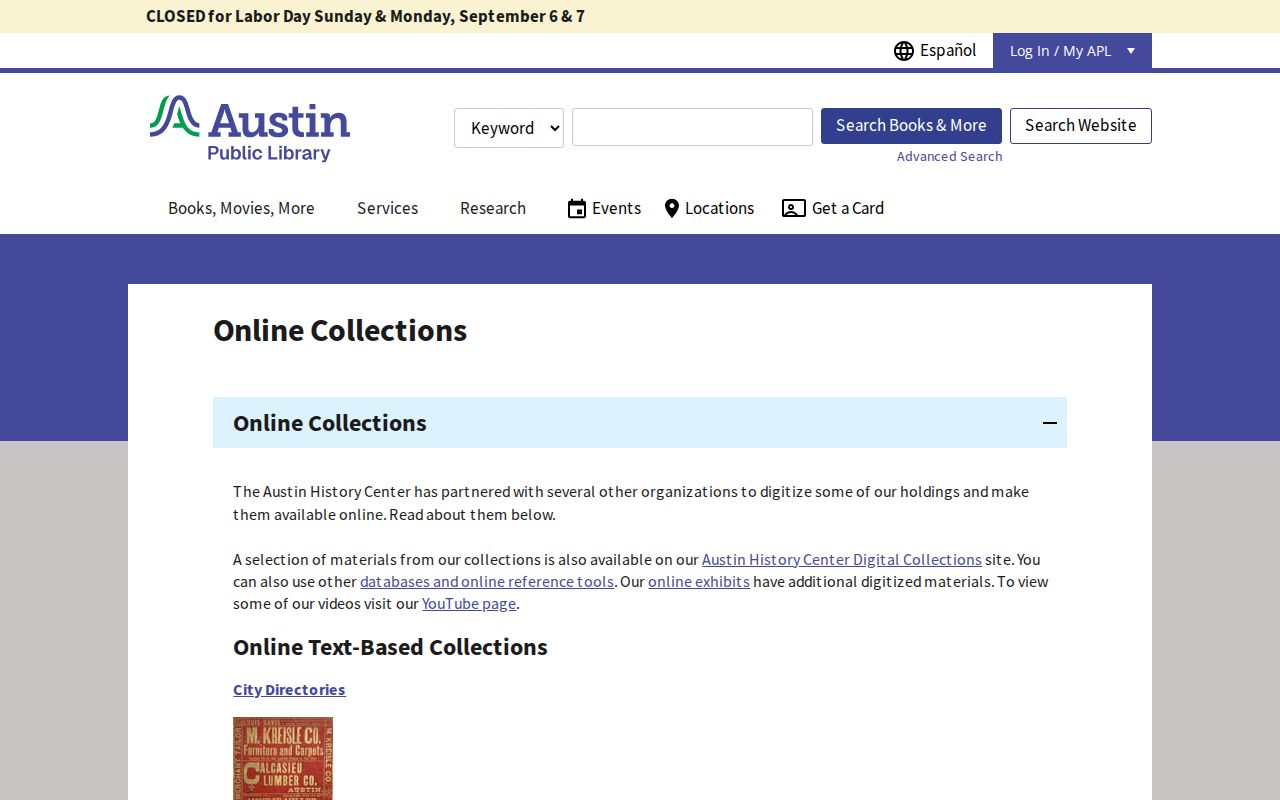
Task: Click the globe icon beside Español
Action: (x=904, y=51)
